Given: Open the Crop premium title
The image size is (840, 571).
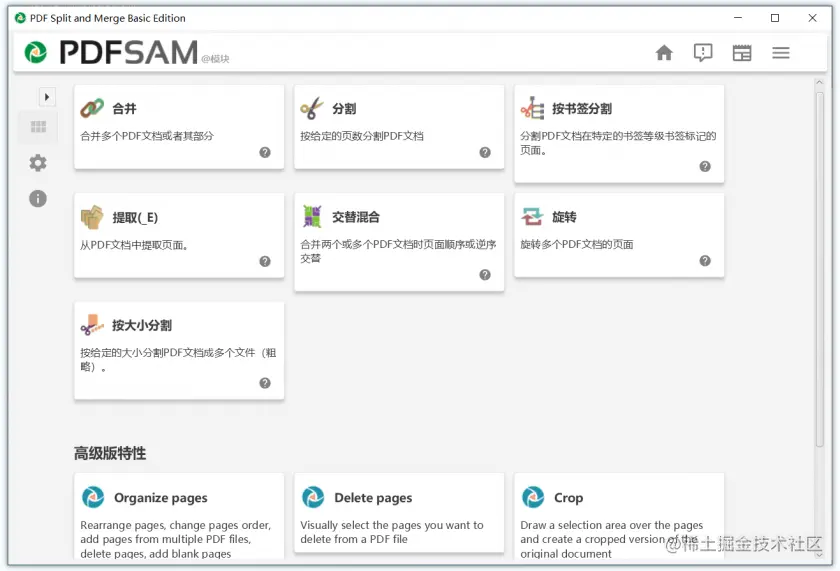Looking at the screenshot, I should [x=568, y=498].
